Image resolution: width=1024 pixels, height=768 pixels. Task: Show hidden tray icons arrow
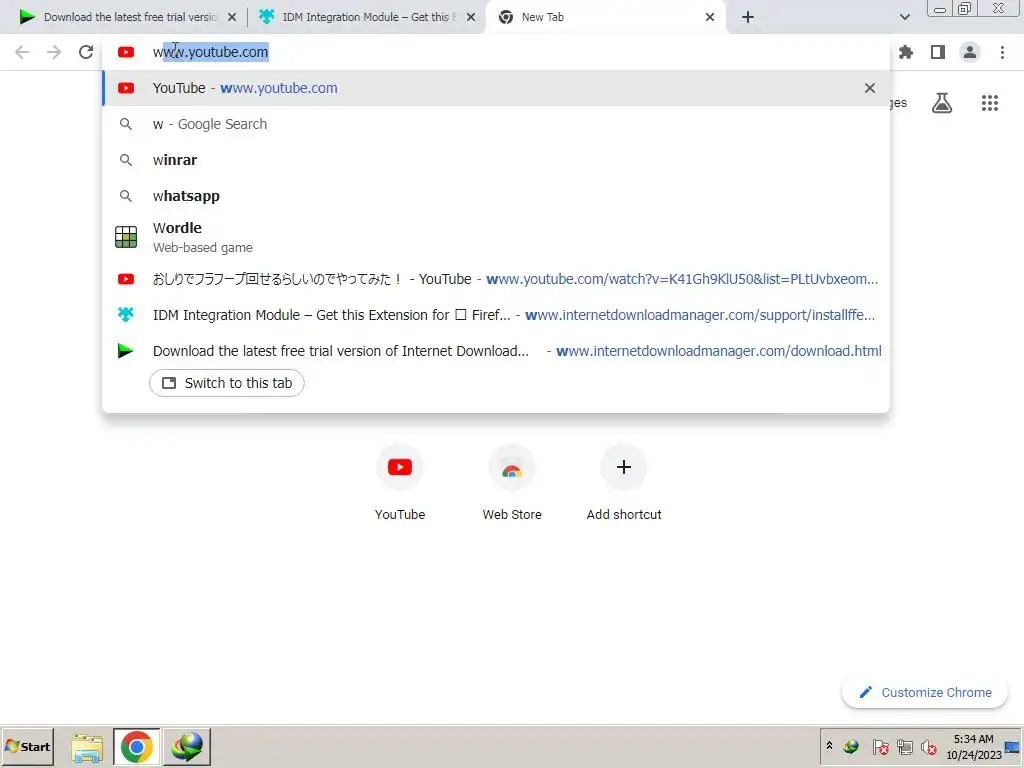(829, 746)
